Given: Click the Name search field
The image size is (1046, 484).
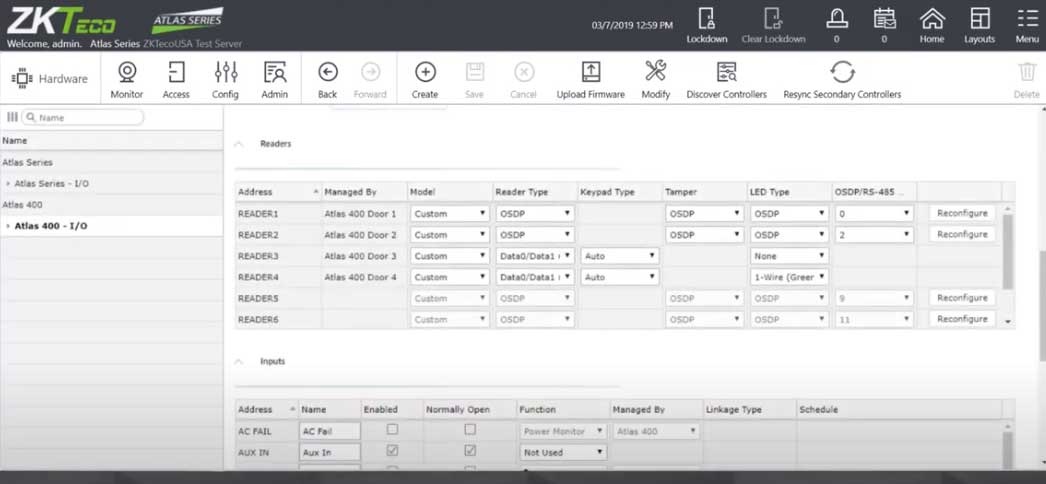Looking at the screenshot, I should click(85, 117).
